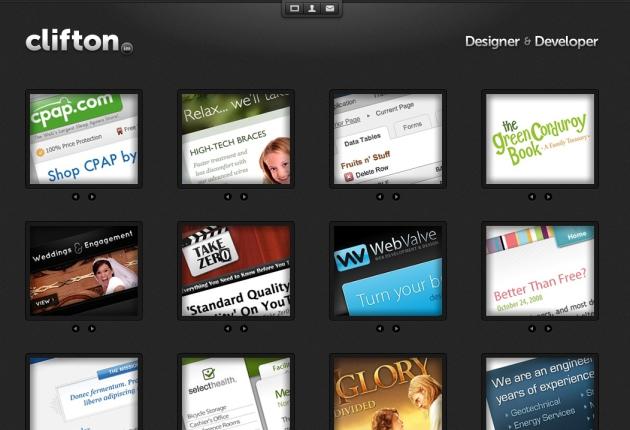Open the portfolio screen icon in top bar
Viewport: 630px width, 430px height.
point(295,8)
